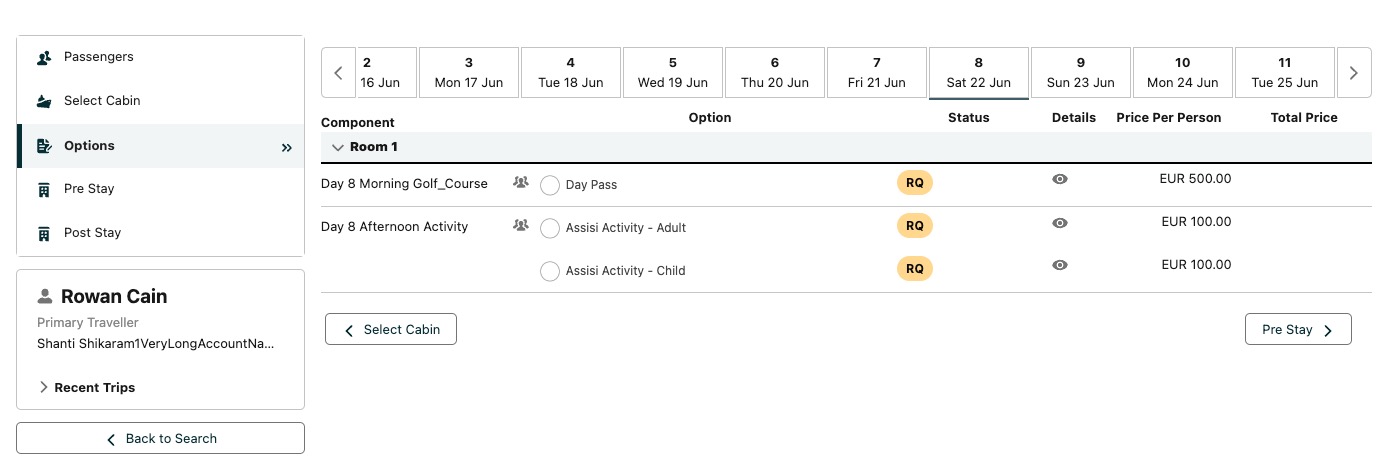
Task: Choose Assisi Activity - Child option
Action: point(550,271)
